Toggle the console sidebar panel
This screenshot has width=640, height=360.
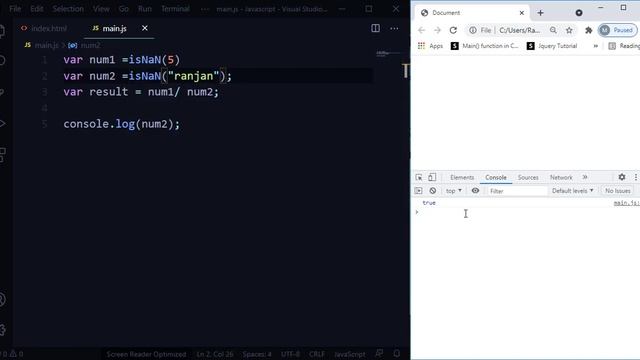[418, 191]
